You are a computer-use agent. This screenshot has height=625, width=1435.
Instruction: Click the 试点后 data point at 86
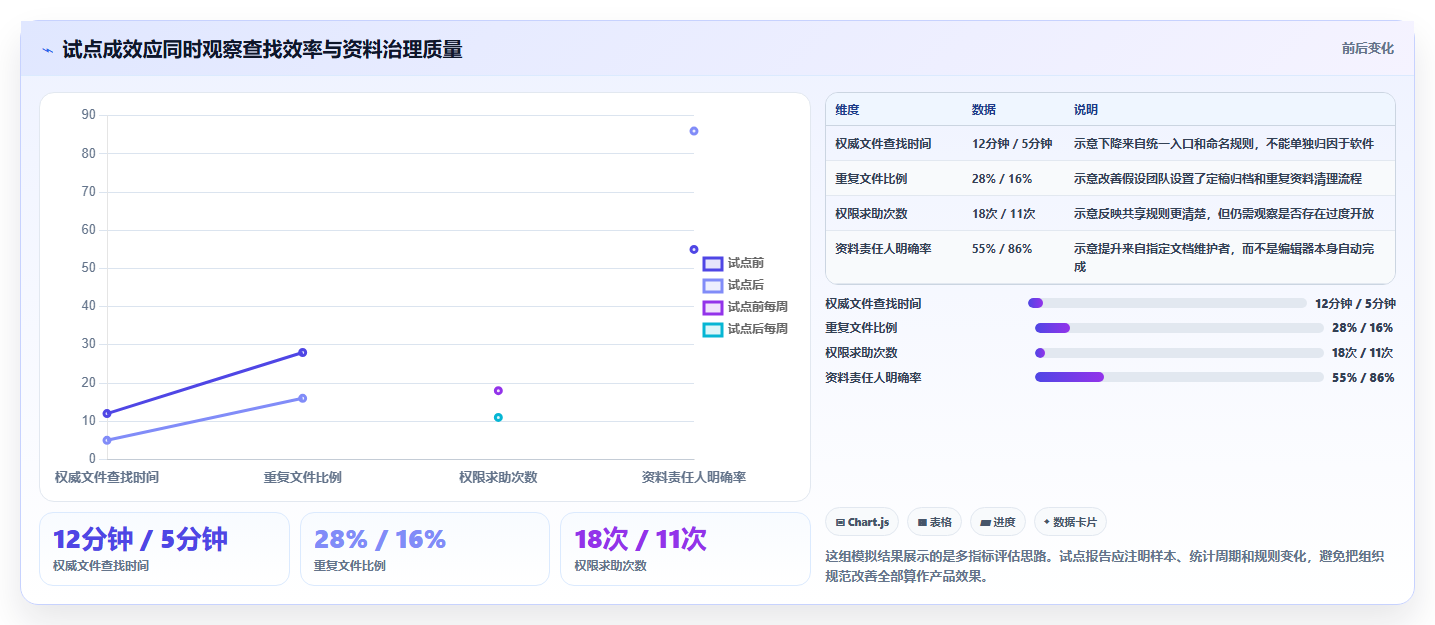(694, 131)
